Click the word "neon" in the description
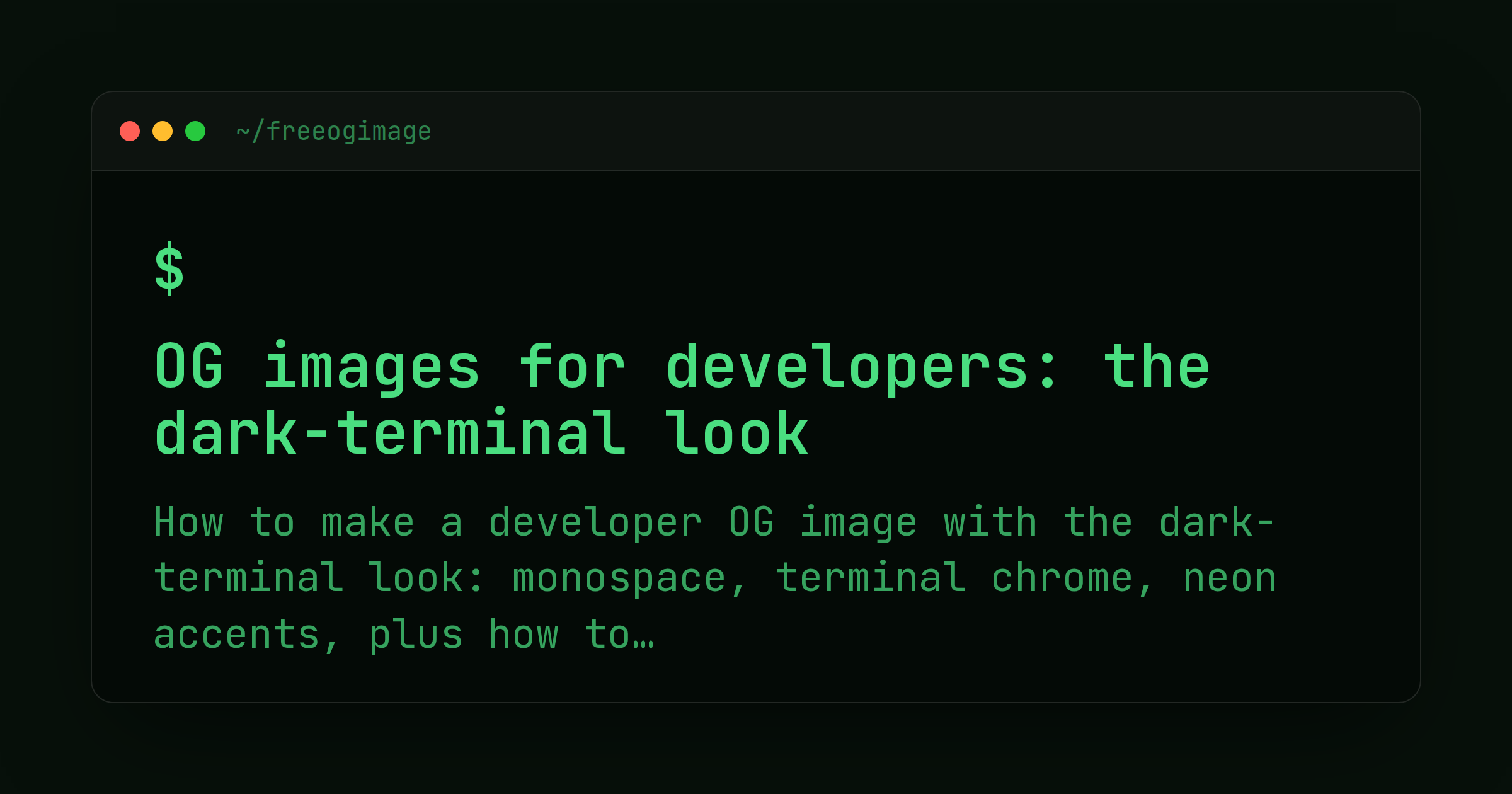This screenshot has width=1512, height=794. pos(1230,579)
